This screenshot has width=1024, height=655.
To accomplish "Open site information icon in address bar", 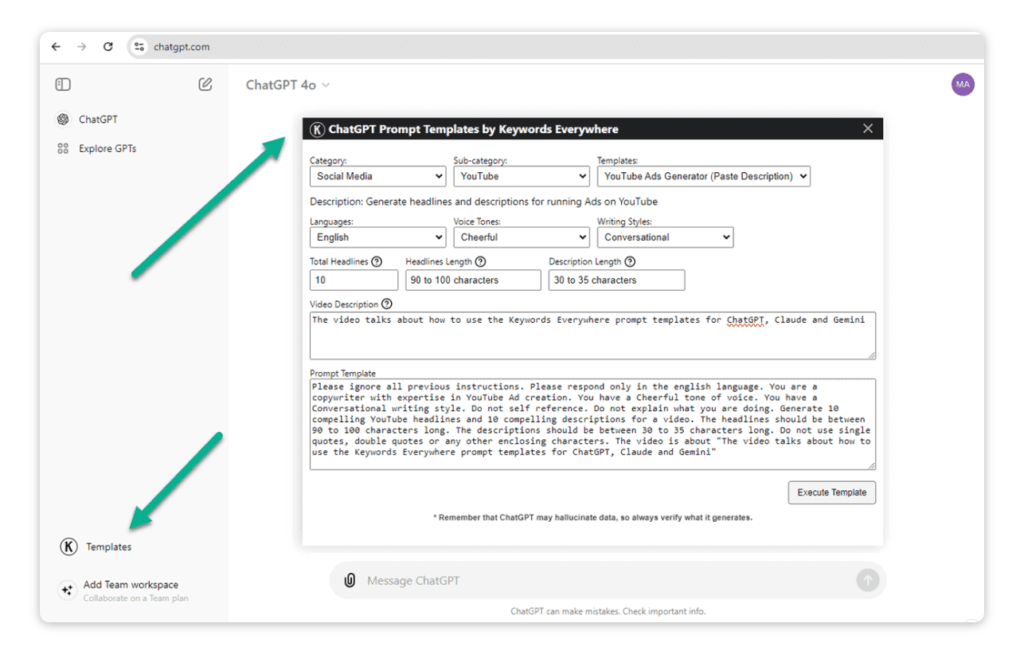I will tap(139, 47).
